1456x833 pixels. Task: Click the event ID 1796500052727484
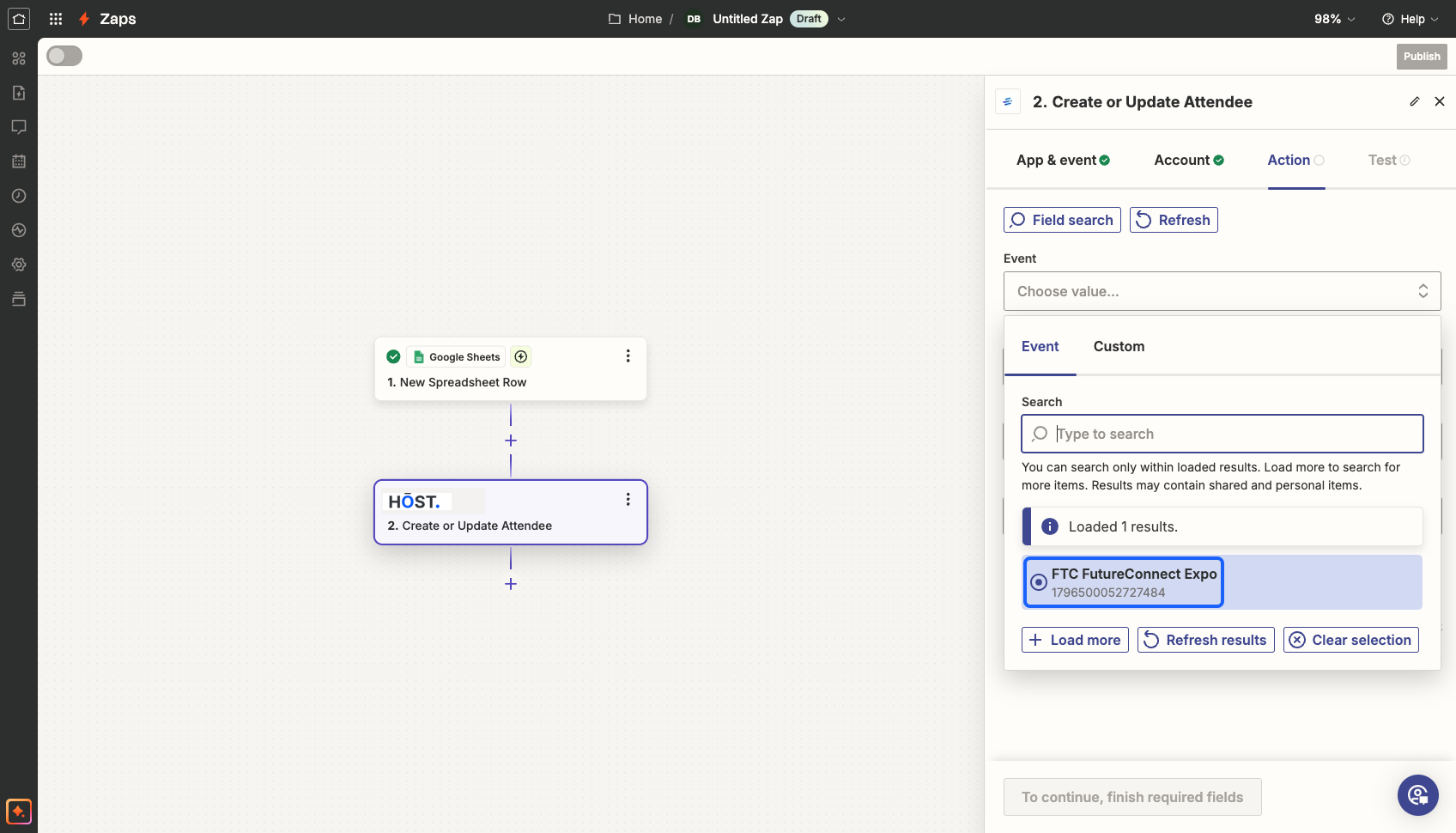(x=1108, y=593)
